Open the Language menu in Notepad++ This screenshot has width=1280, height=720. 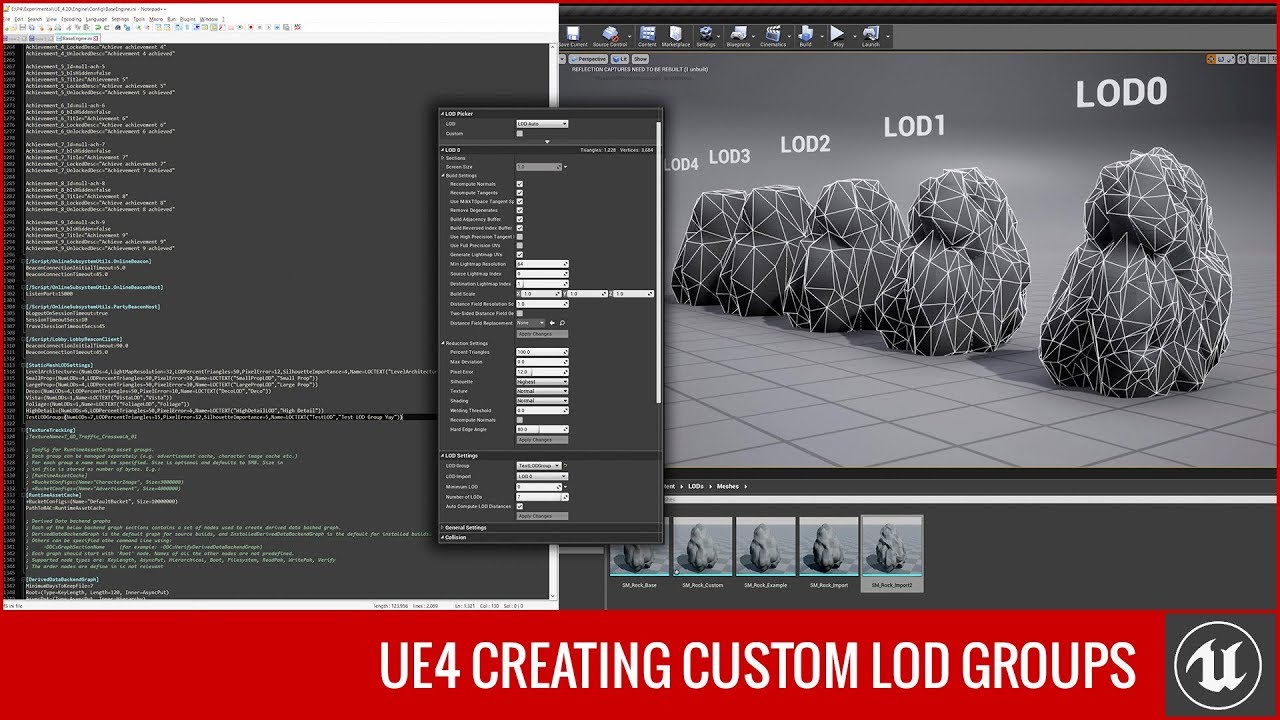96,19
